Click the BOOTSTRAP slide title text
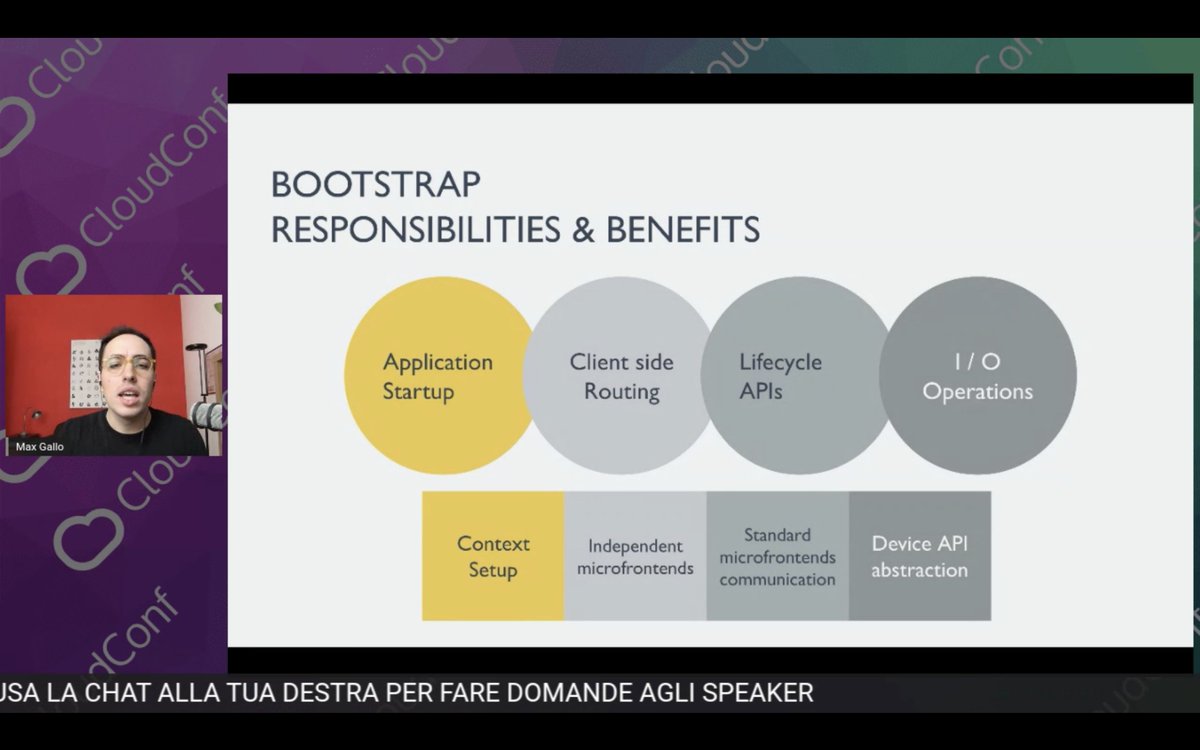Screen dimensions: 1200x750 pyautogui.click(x=376, y=184)
